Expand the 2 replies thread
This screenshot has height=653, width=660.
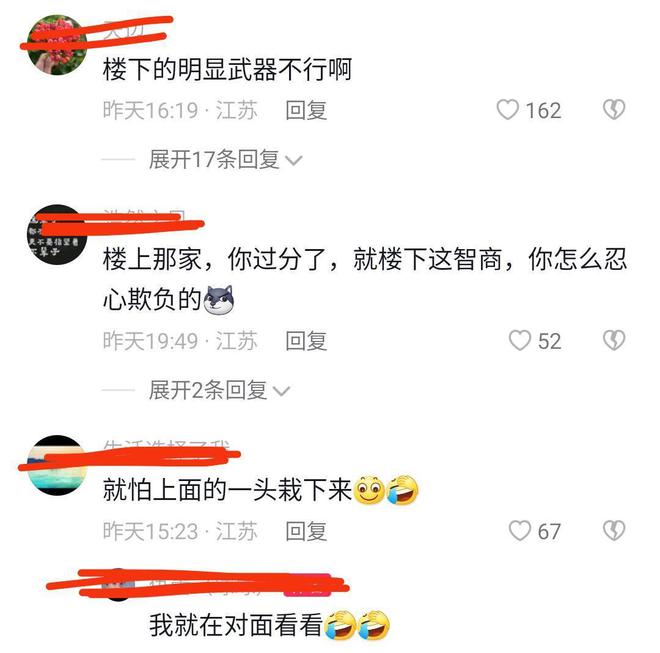(219, 390)
